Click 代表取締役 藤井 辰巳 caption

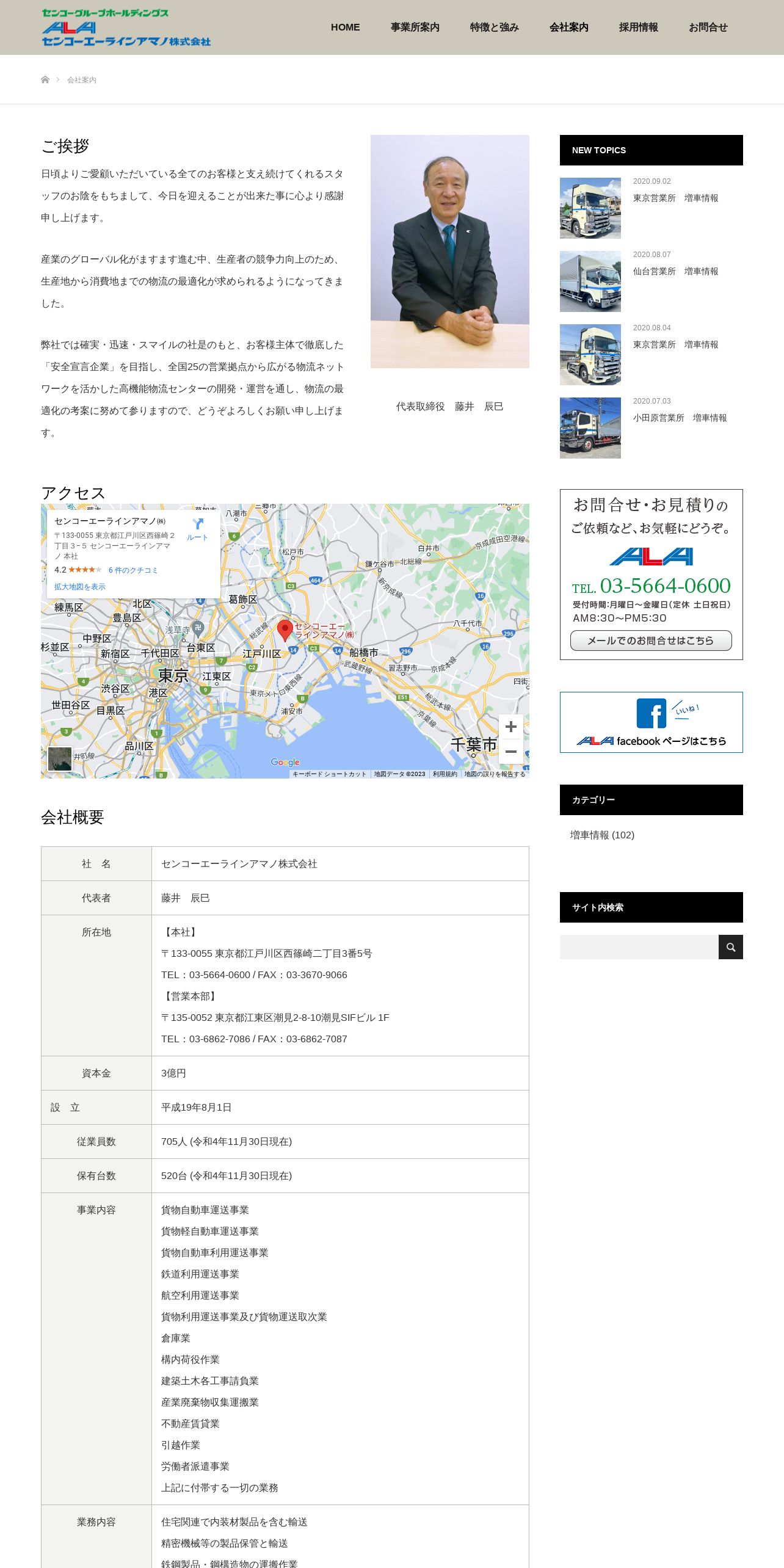pyautogui.click(x=449, y=407)
